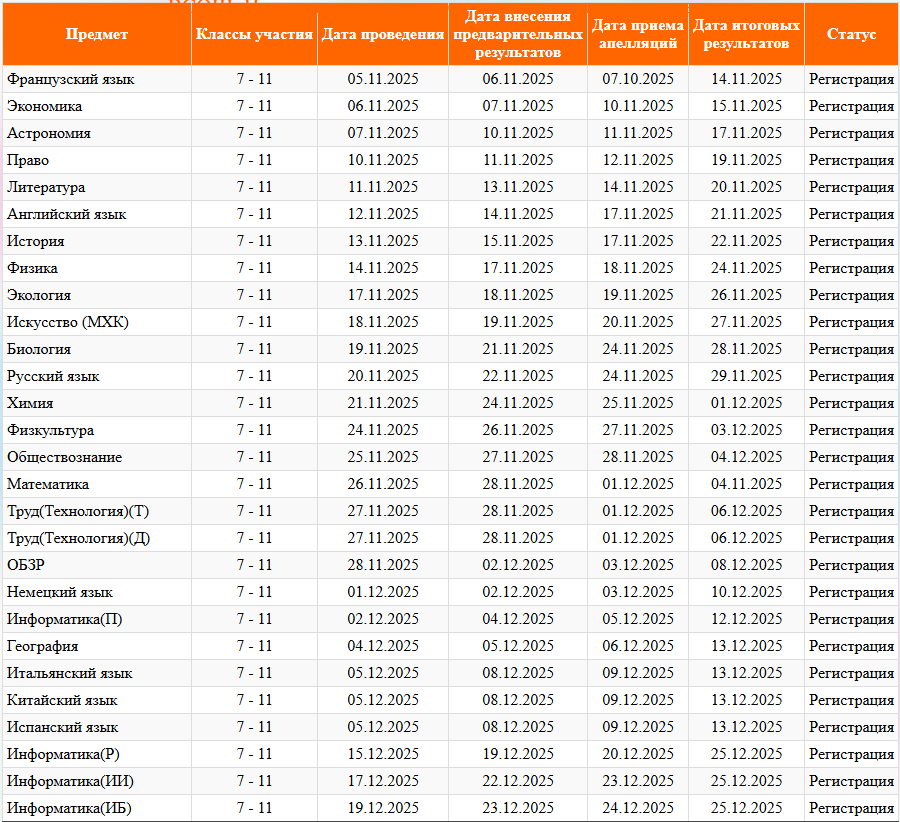Open 'Регистрация' for Французский язык
This screenshot has height=822, width=900.
tap(851, 79)
